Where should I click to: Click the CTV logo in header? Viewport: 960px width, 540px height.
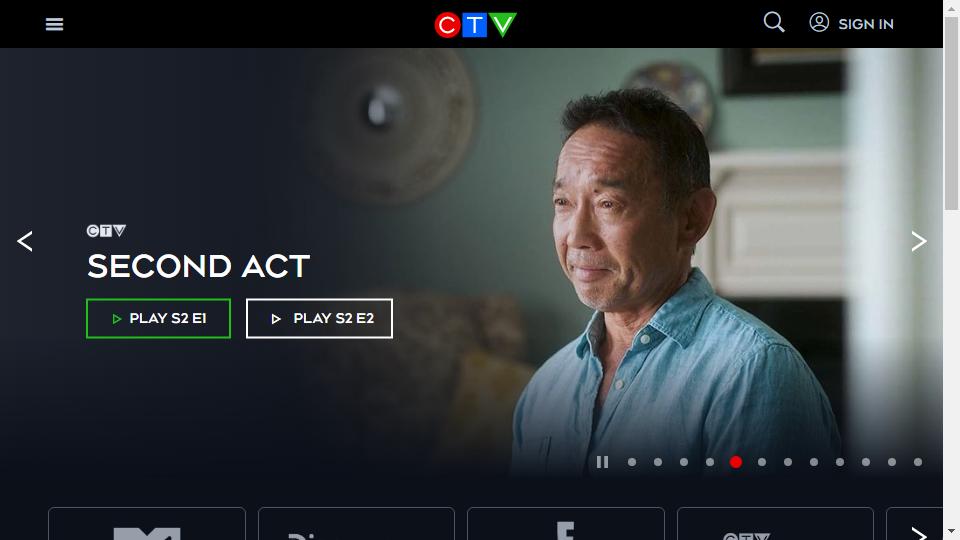(475, 25)
